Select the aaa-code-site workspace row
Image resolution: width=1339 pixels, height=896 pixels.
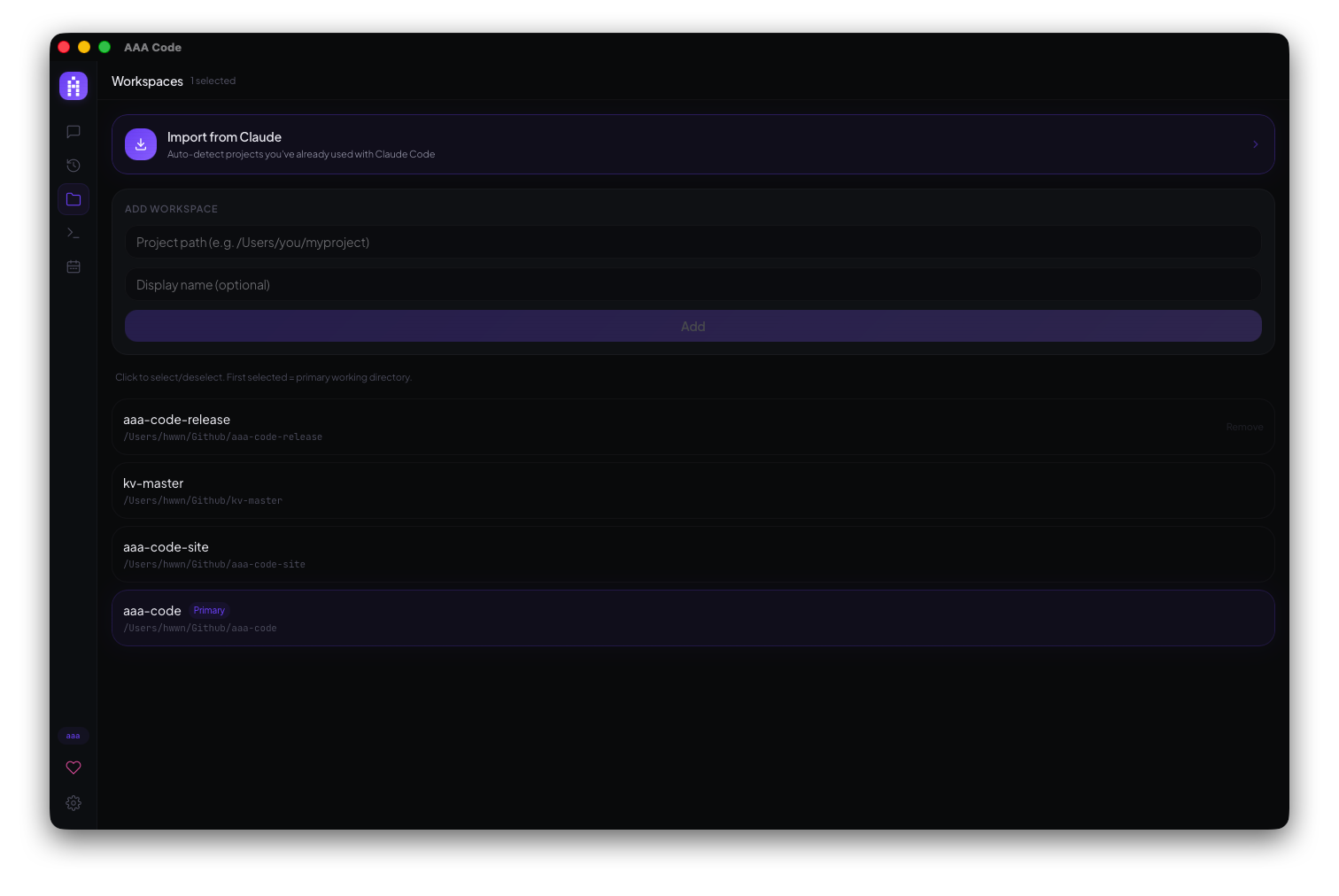coord(693,554)
